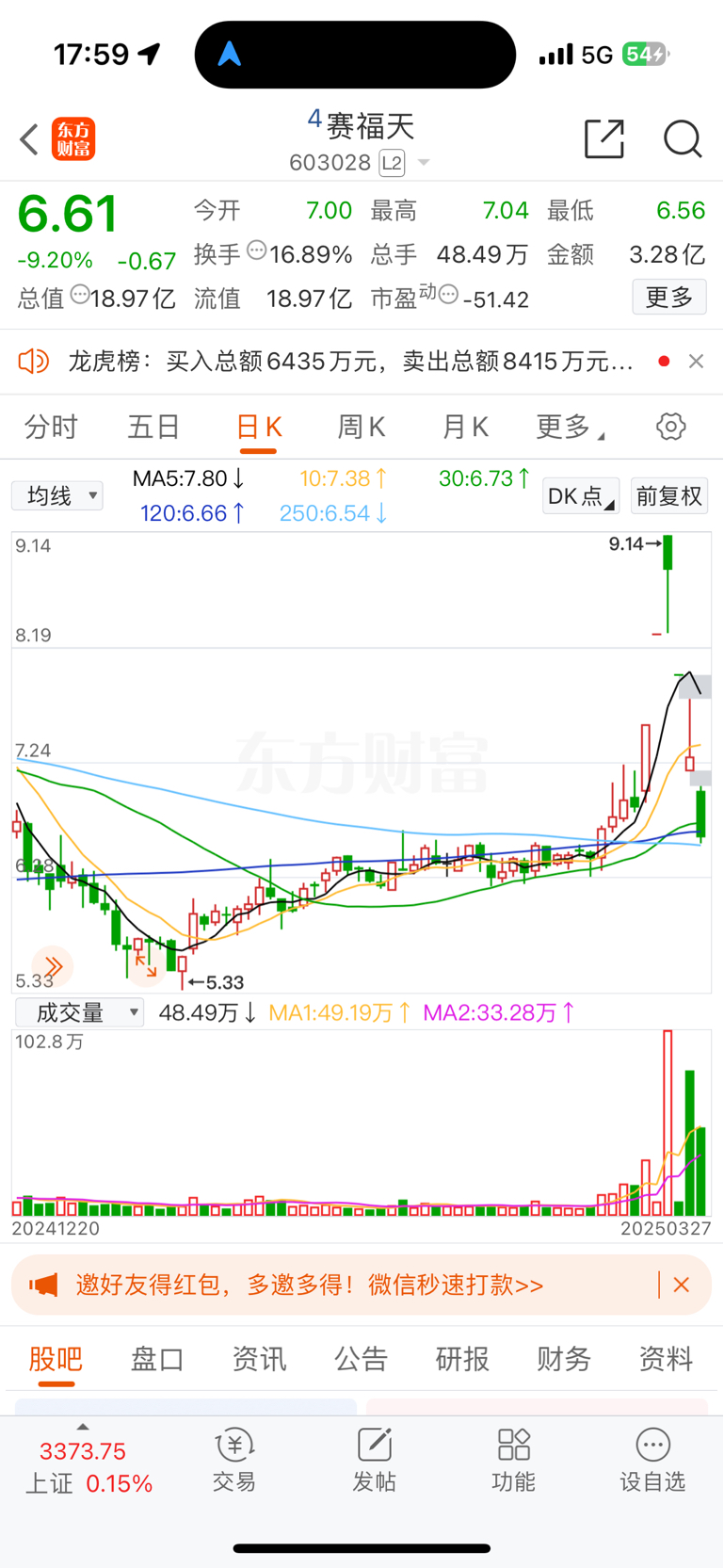This screenshot has height=1568, width=724.
Task: Tap the orange double-chevron expand icon
Action: pyautogui.click(x=52, y=966)
